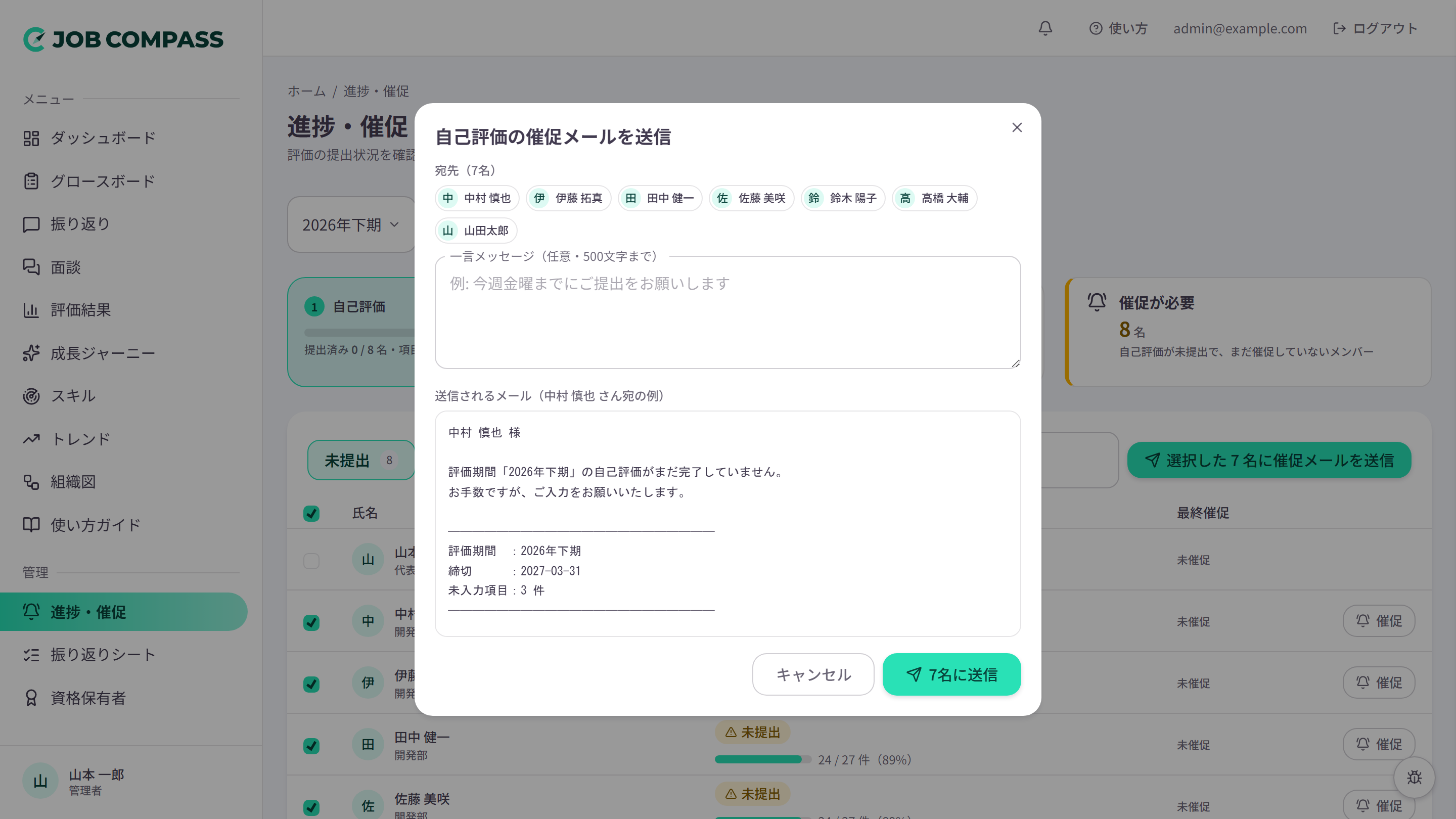The height and width of the screenshot is (819, 1456).
Task: Click the 資格保有者 award icon
Action: 31,698
